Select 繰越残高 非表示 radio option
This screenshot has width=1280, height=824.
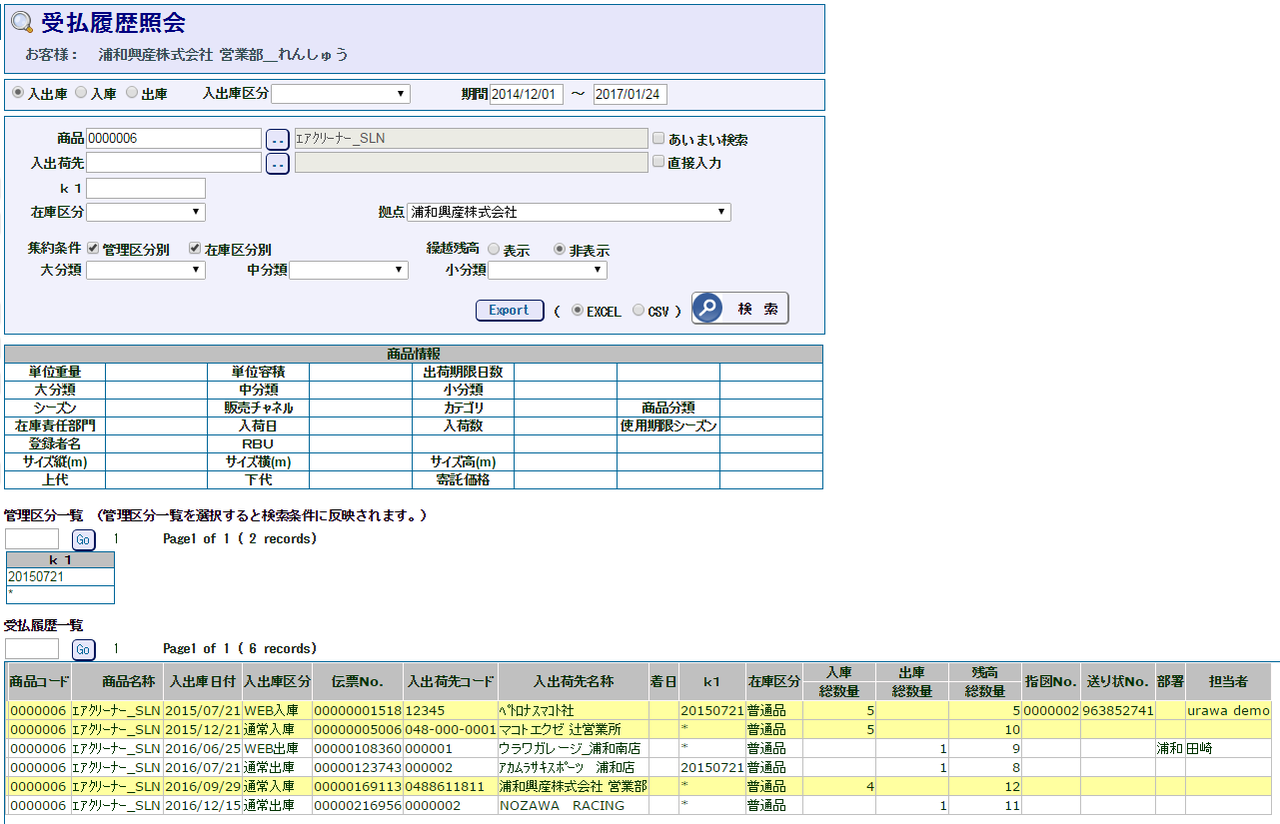click(559, 250)
